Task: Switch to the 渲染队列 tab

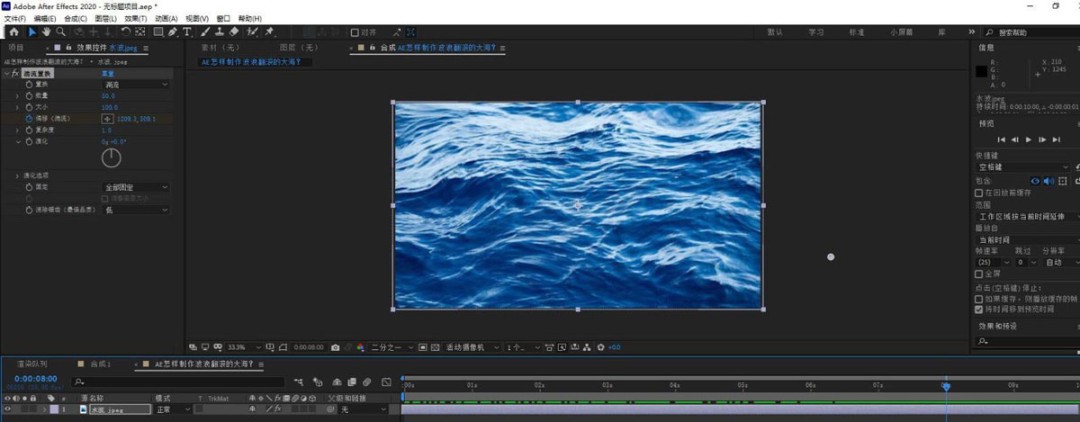Action: (x=30, y=364)
